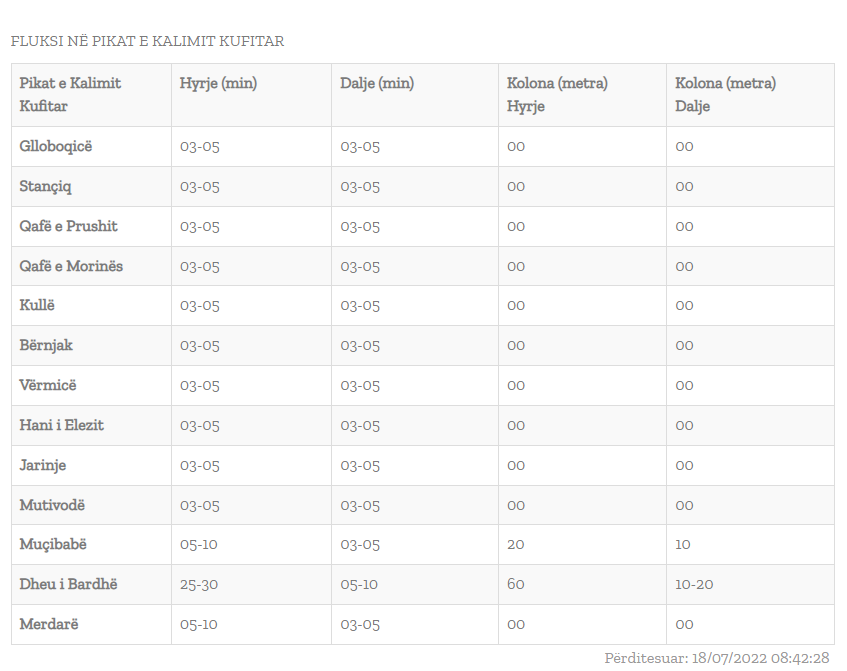Click the Kolona (metra) Dalje header
847x671 pixels.
pos(725,94)
